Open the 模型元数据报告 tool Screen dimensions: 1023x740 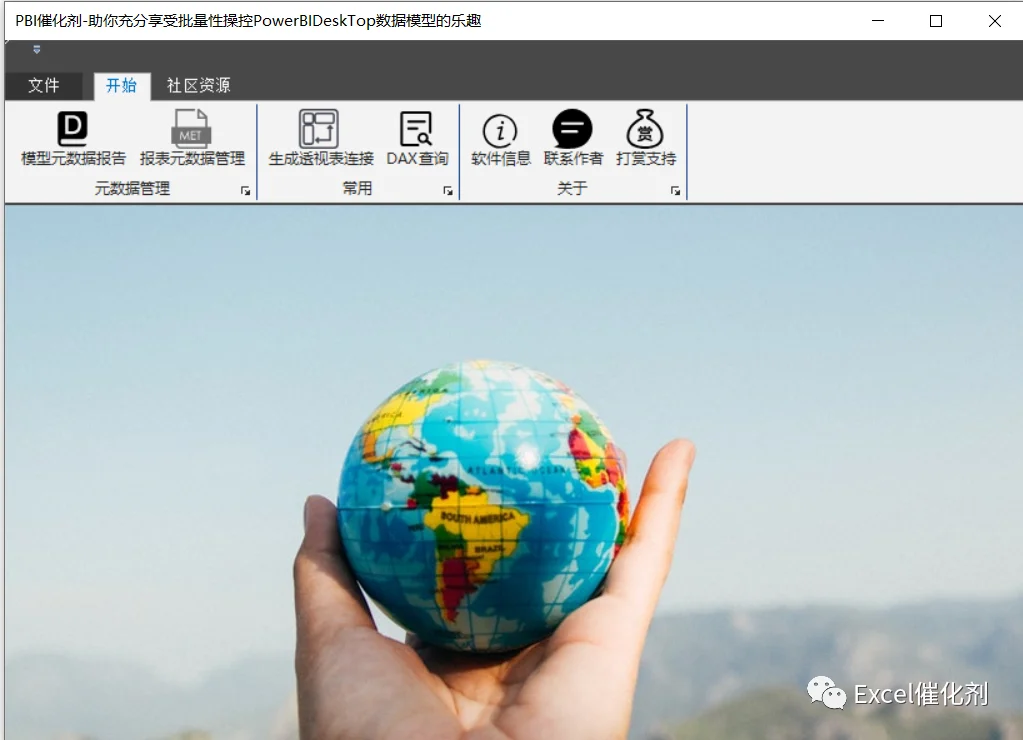pos(73,138)
